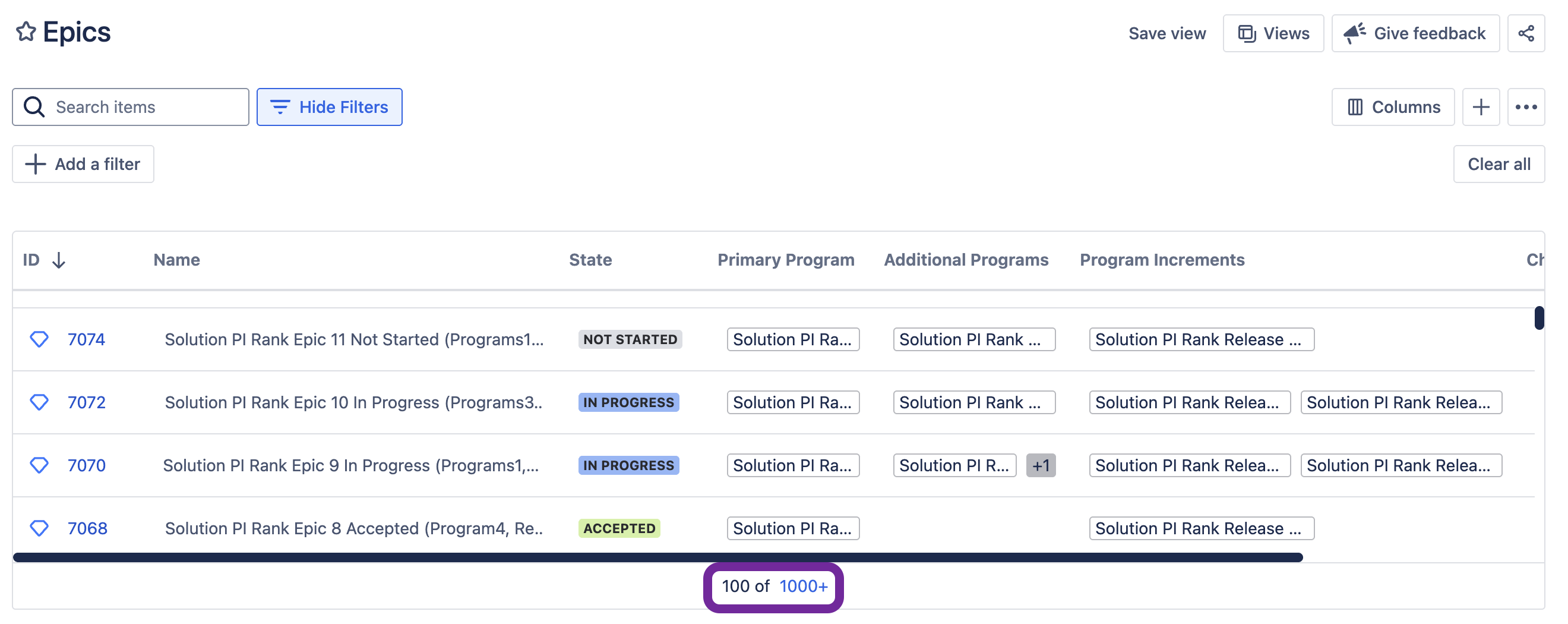This screenshot has width=1568, height=624.
Task: Click the plus icon beside Columns
Action: tap(1480, 107)
